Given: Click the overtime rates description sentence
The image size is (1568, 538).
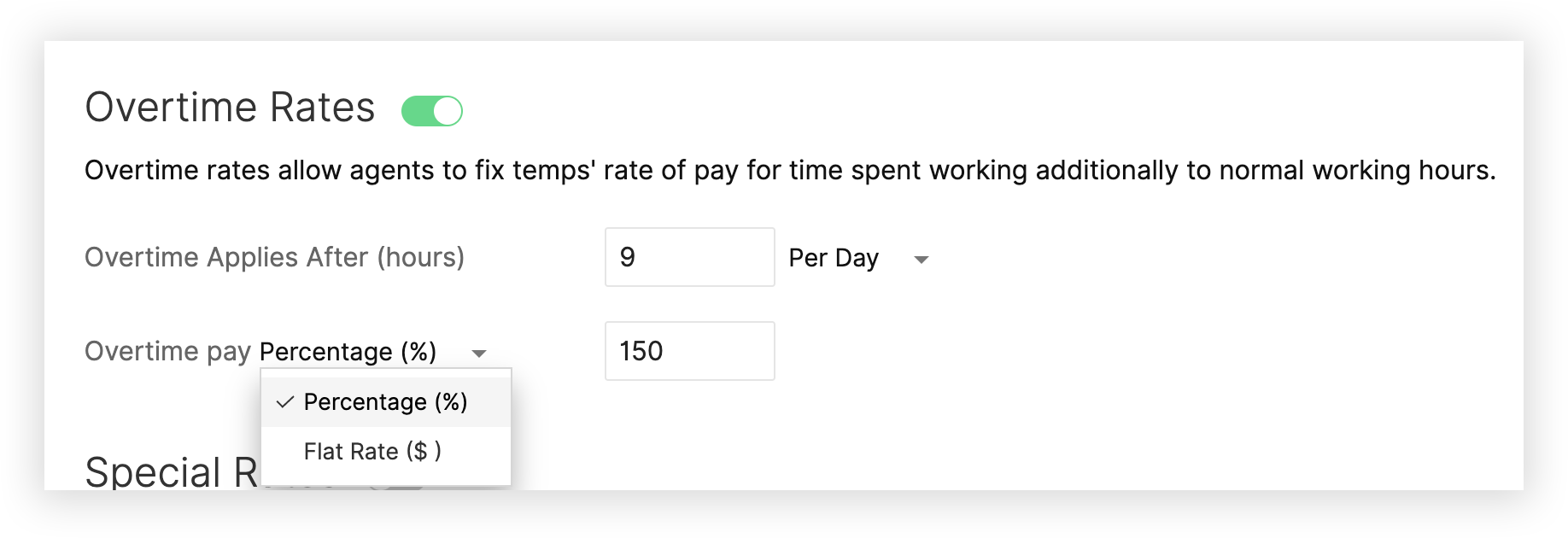Looking at the screenshot, I should (789, 171).
